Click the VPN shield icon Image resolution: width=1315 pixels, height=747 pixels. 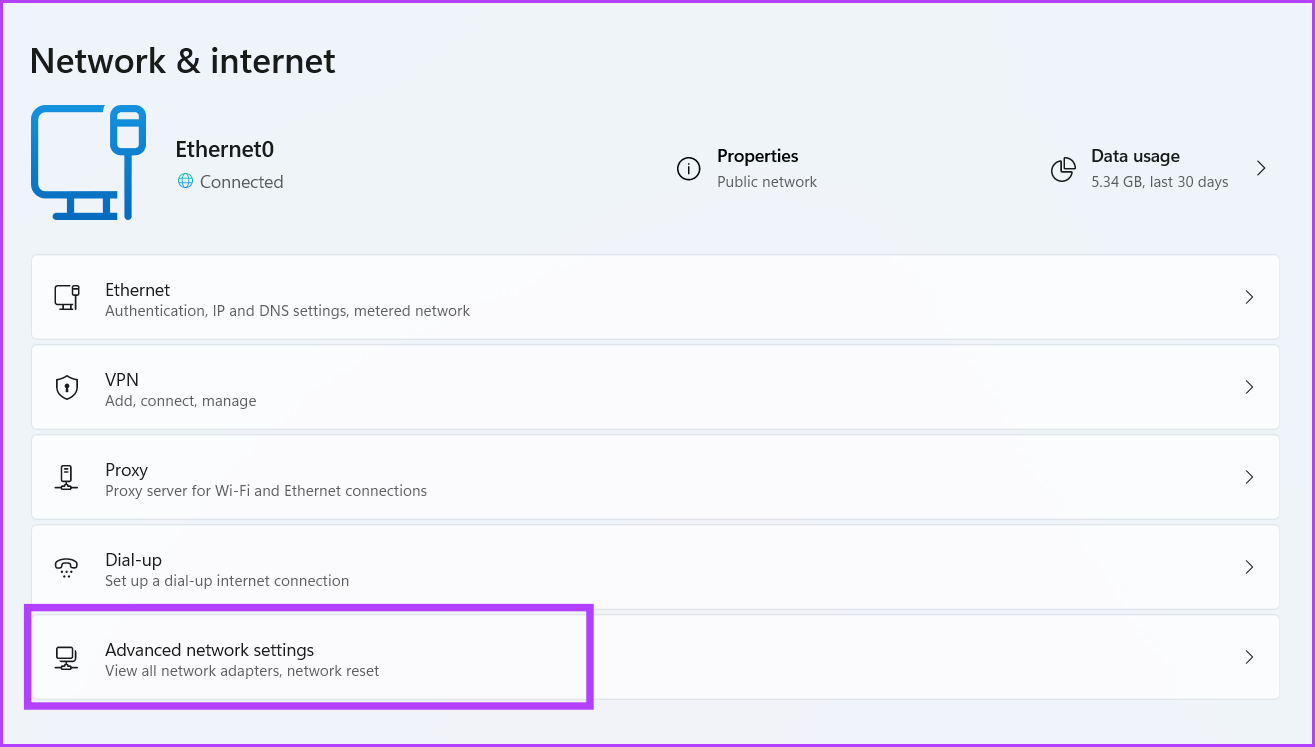coord(66,387)
